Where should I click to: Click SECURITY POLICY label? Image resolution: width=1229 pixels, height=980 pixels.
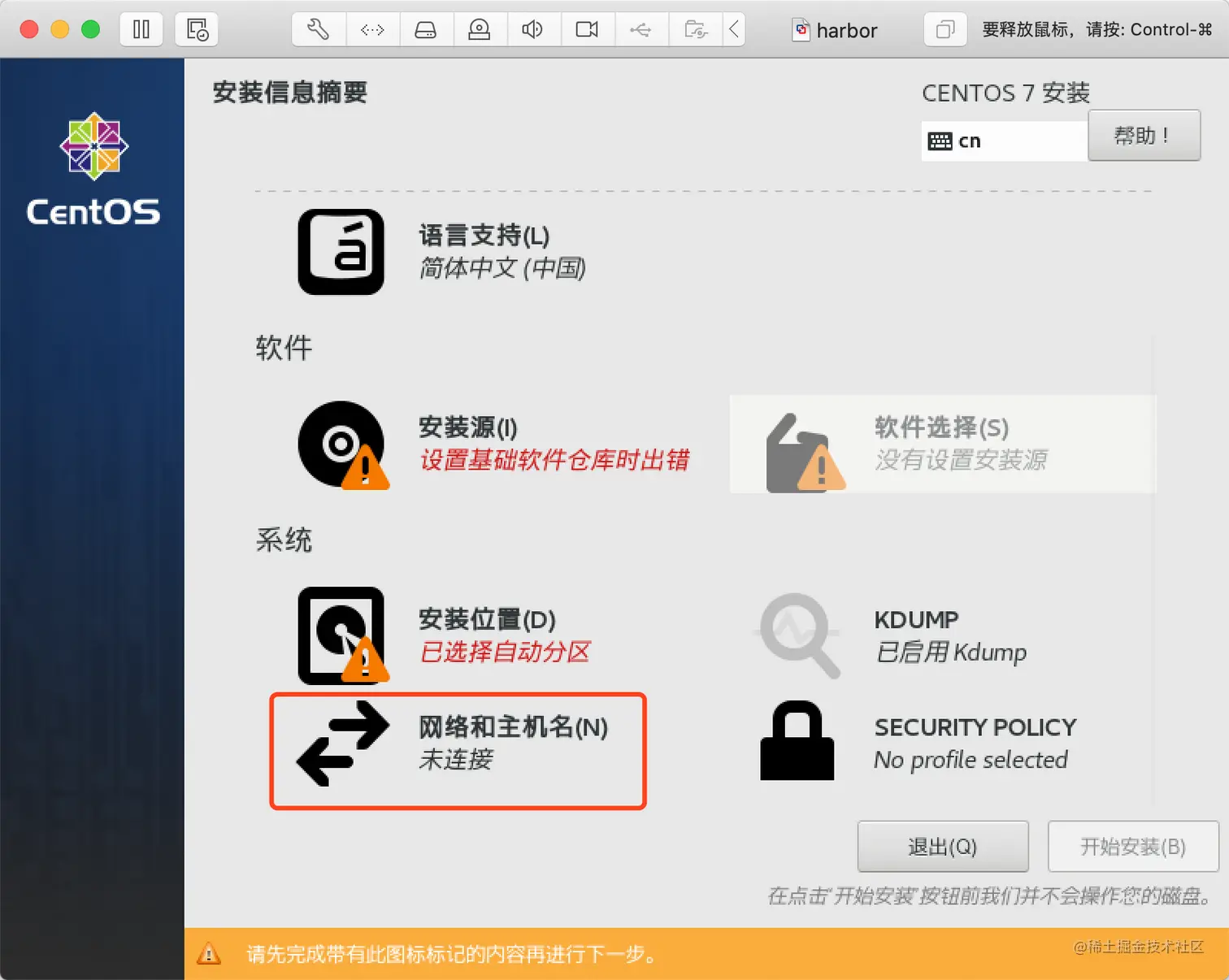(975, 727)
